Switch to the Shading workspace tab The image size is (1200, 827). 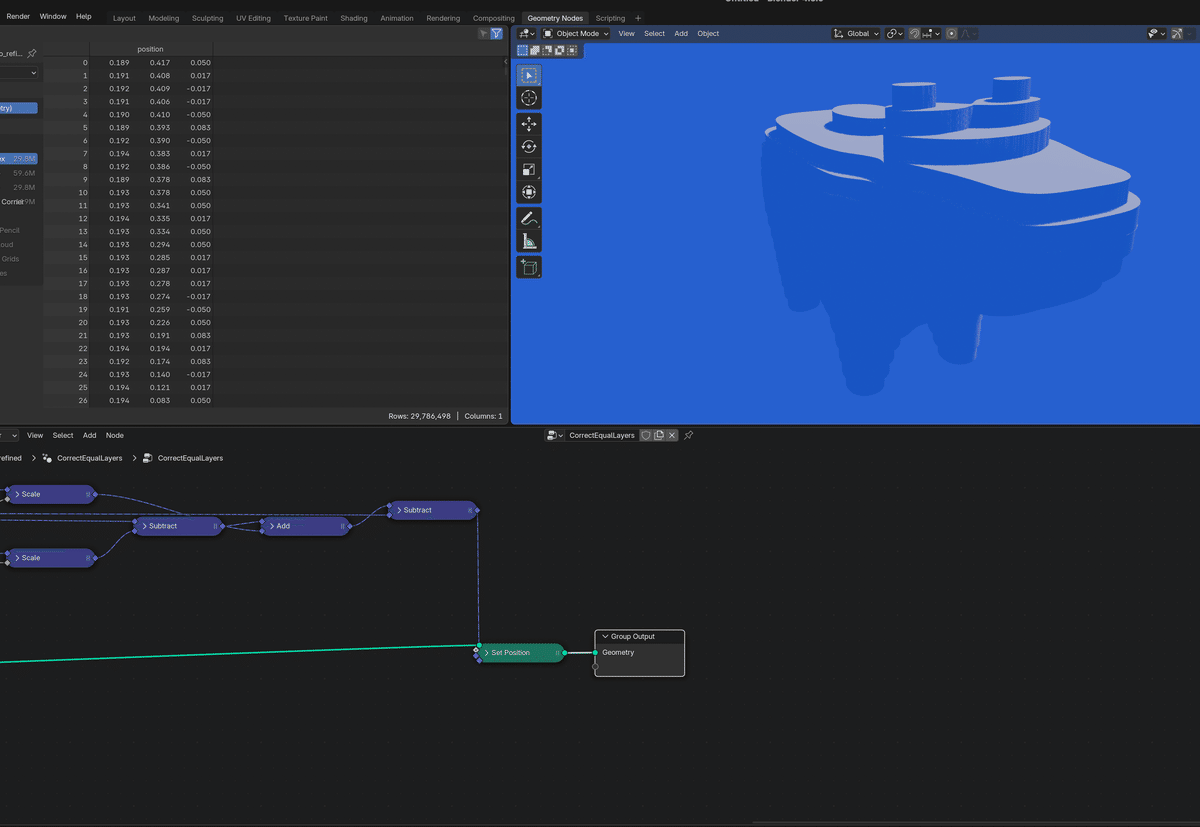point(354,18)
